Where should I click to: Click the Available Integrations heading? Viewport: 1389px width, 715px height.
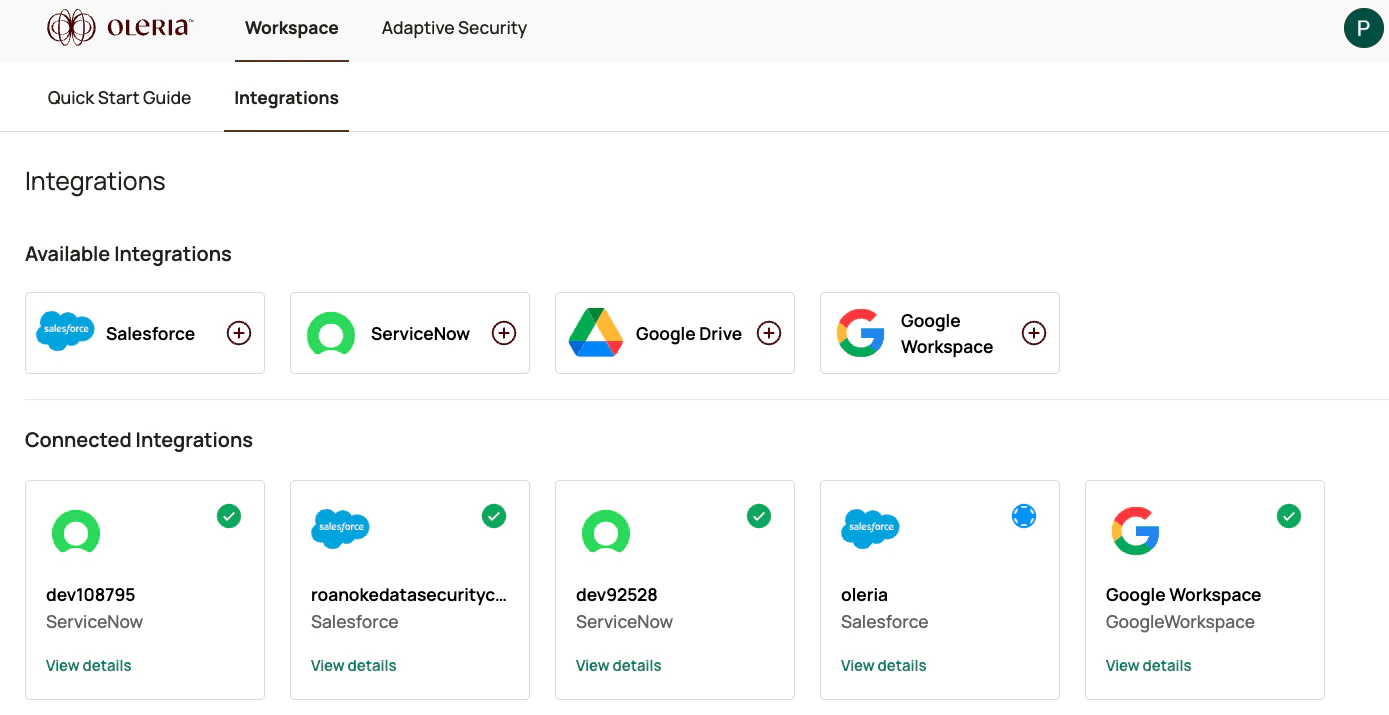128,254
